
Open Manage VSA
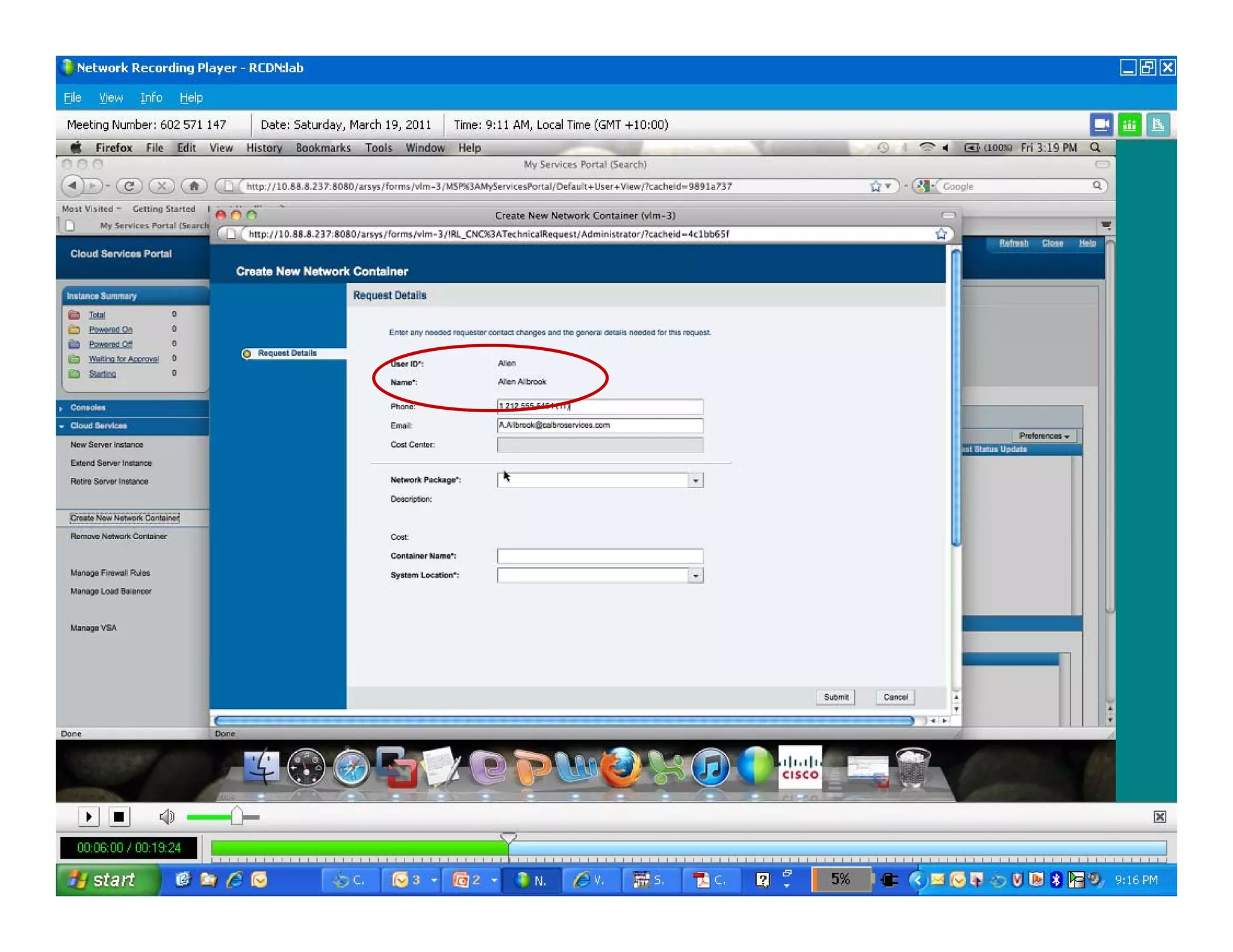pyautogui.click(x=93, y=628)
